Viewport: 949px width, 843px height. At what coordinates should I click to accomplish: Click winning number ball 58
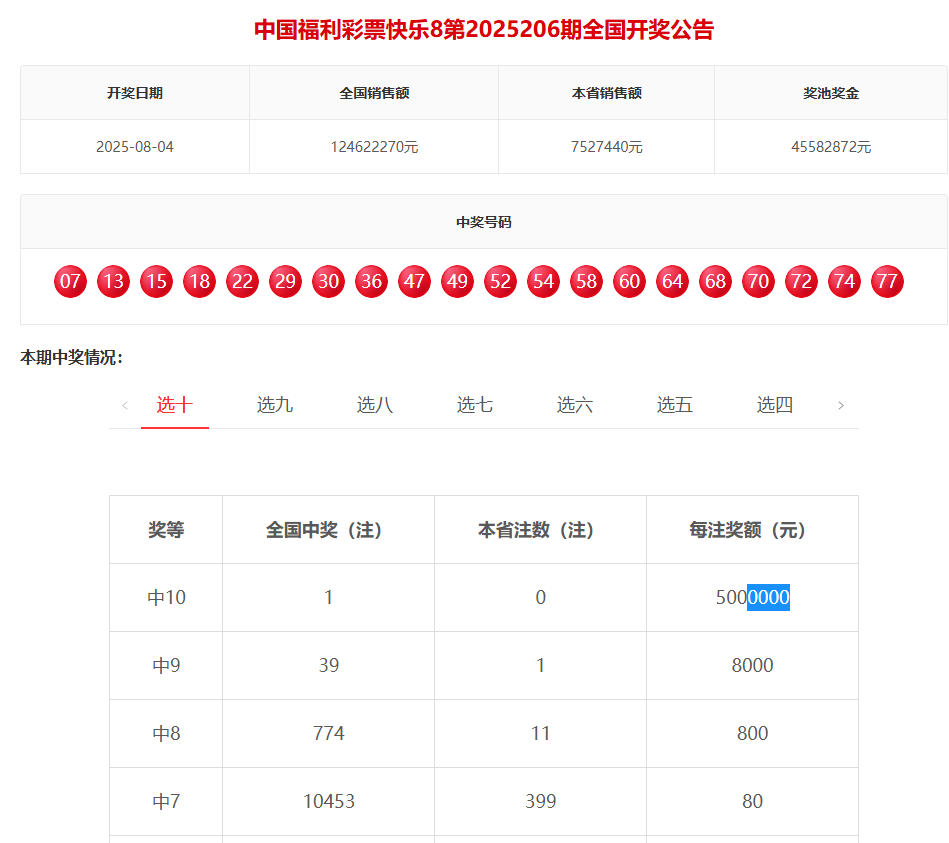tap(586, 281)
